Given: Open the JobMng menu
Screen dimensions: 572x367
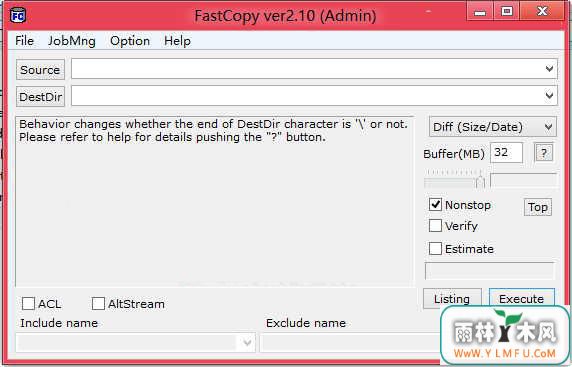Looking at the screenshot, I should click(x=72, y=41).
